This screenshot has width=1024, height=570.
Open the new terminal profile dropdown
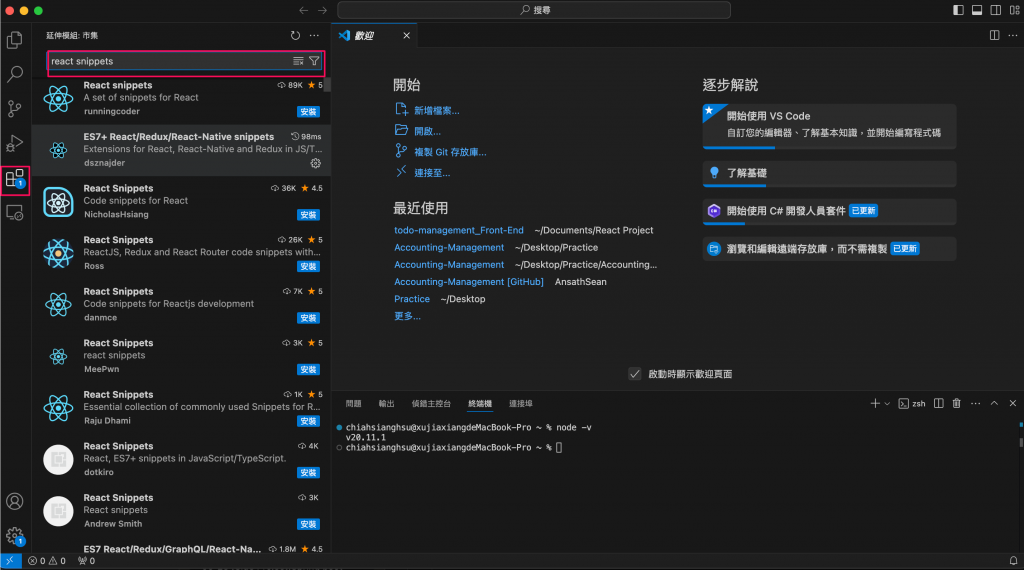click(x=887, y=404)
